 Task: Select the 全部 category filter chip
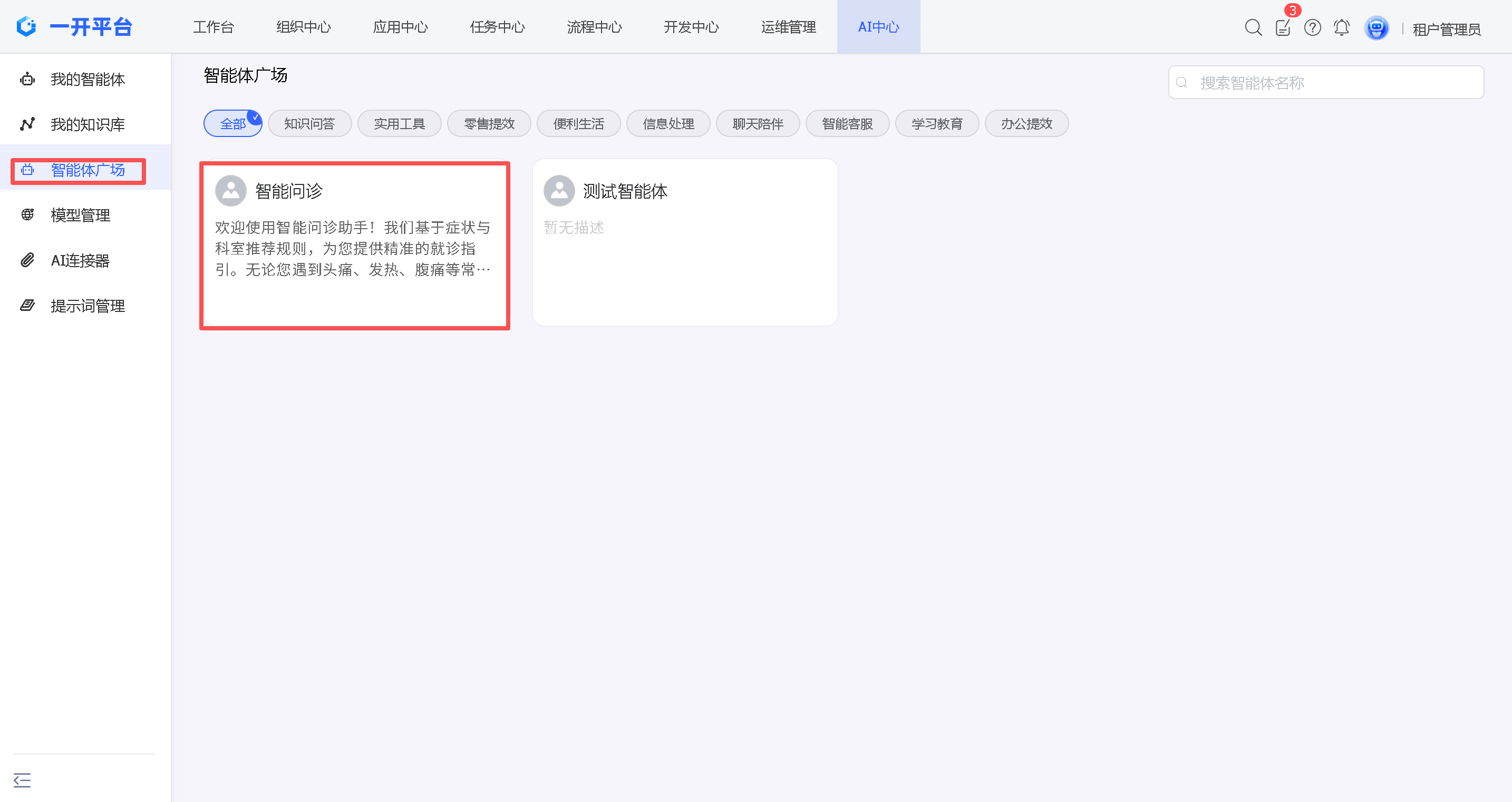tap(232, 124)
